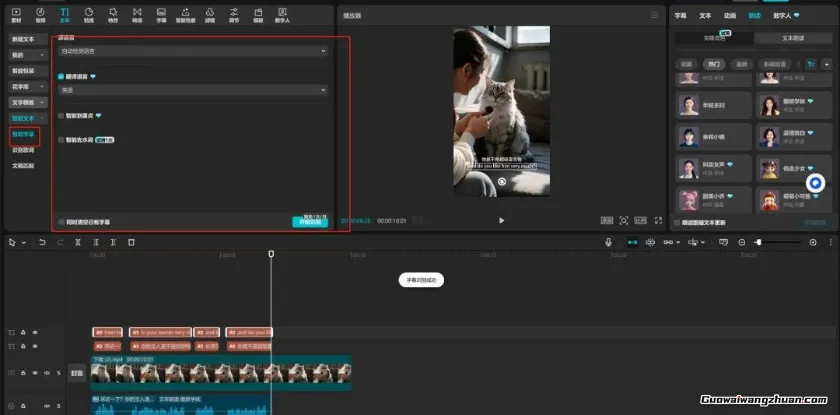Check the 同时清空已有字幕 checkbox
This screenshot has height=415, width=840.
click(x=62, y=222)
